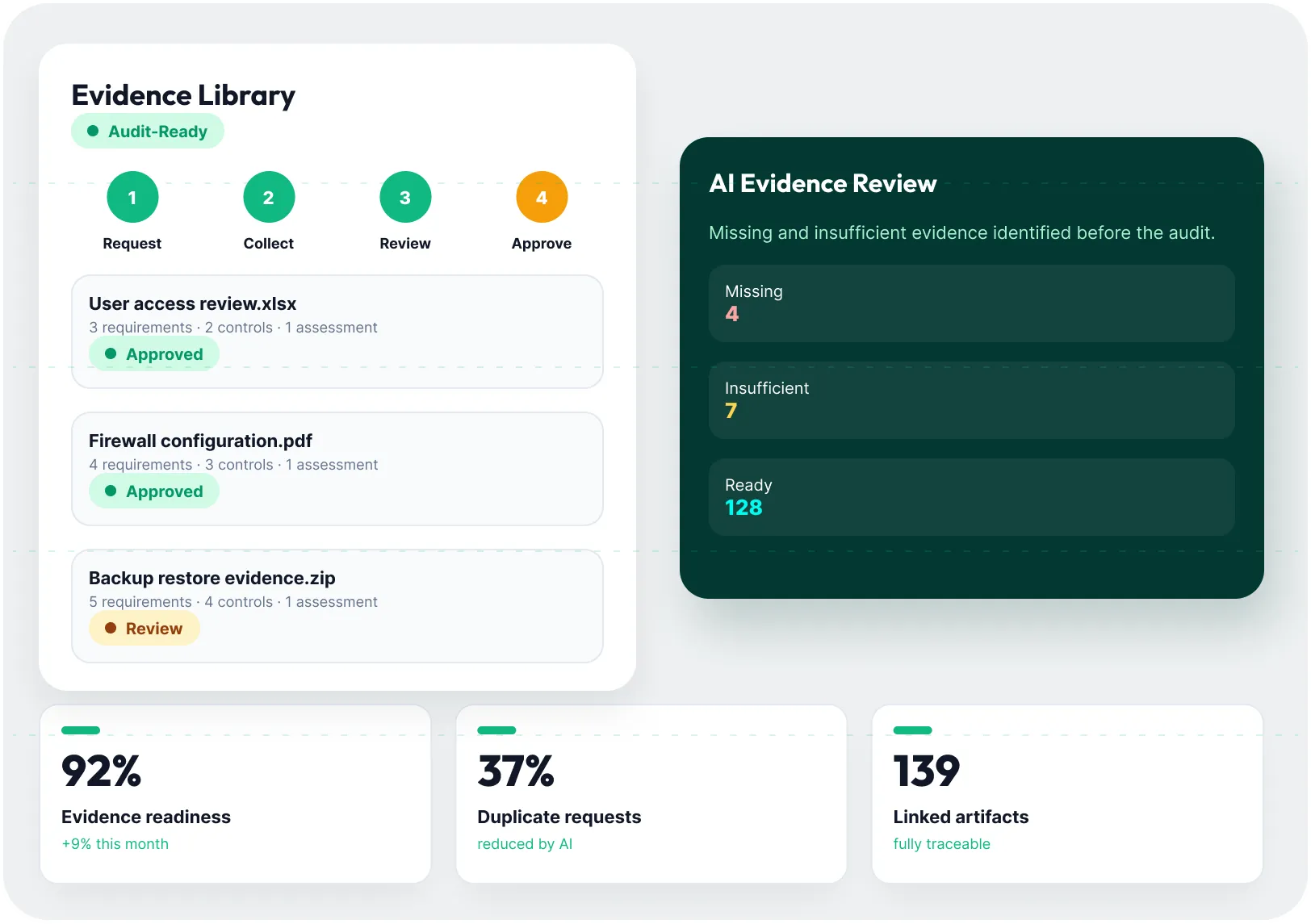Click 'Missing and insufficient evidence identified' description
Screen dimensions: 1311x924
point(961,233)
